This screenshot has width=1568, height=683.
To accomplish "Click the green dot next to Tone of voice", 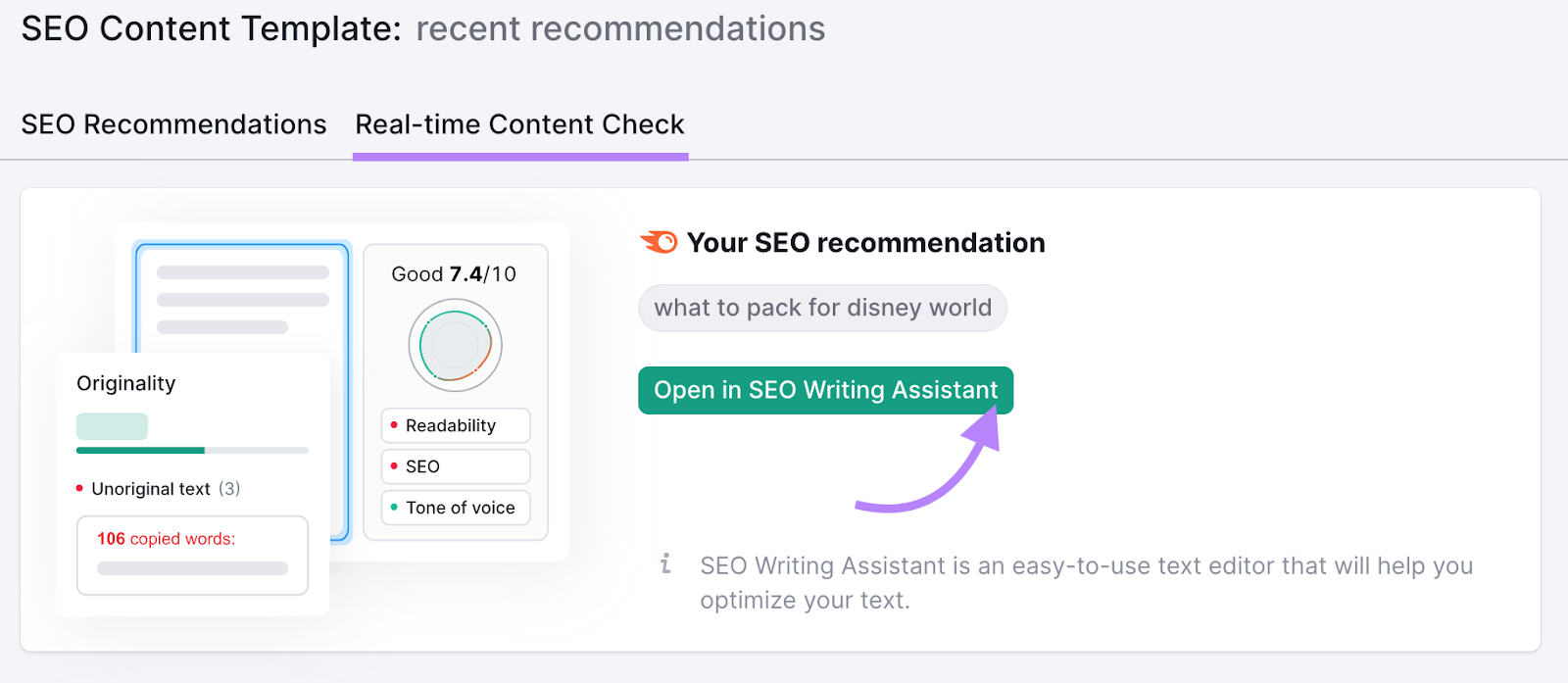I will tap(396, 508).
